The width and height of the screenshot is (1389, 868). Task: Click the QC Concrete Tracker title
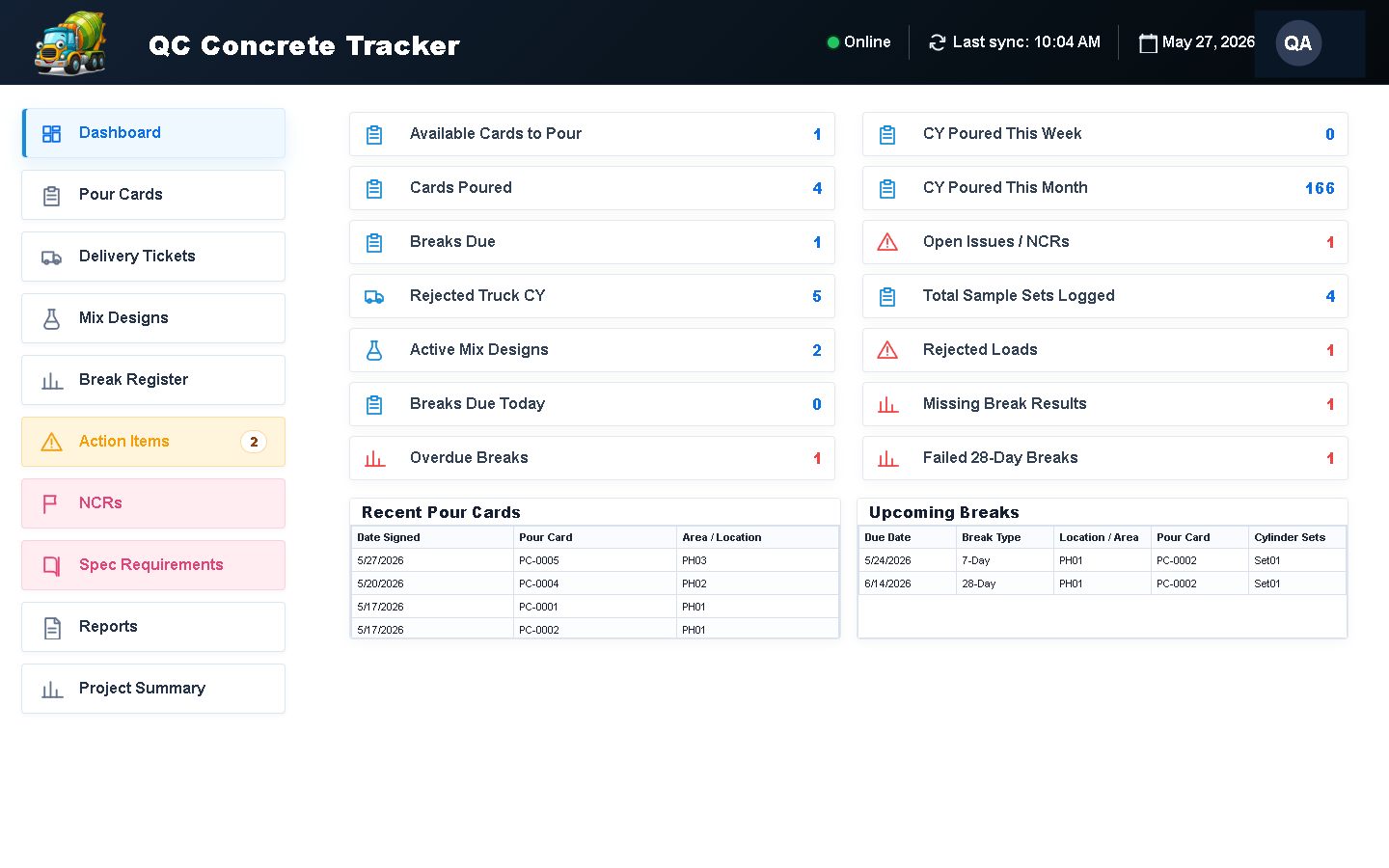pos(304,45)
